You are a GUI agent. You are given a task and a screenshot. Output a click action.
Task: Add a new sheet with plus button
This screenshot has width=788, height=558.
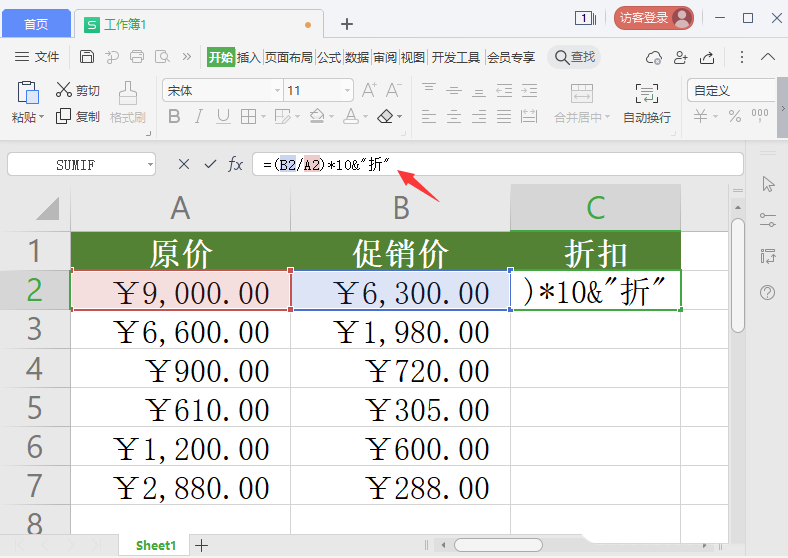pos(201,545)
